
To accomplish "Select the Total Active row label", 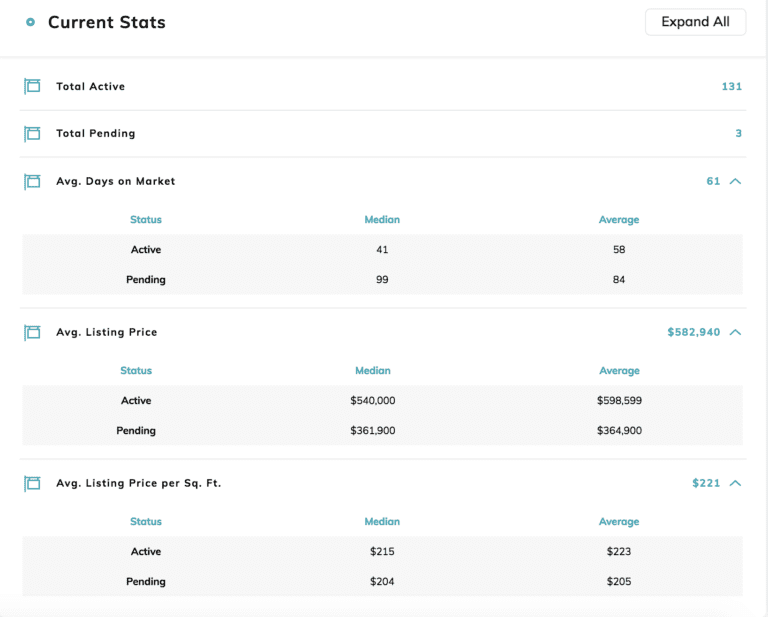I will pos(91,86).
